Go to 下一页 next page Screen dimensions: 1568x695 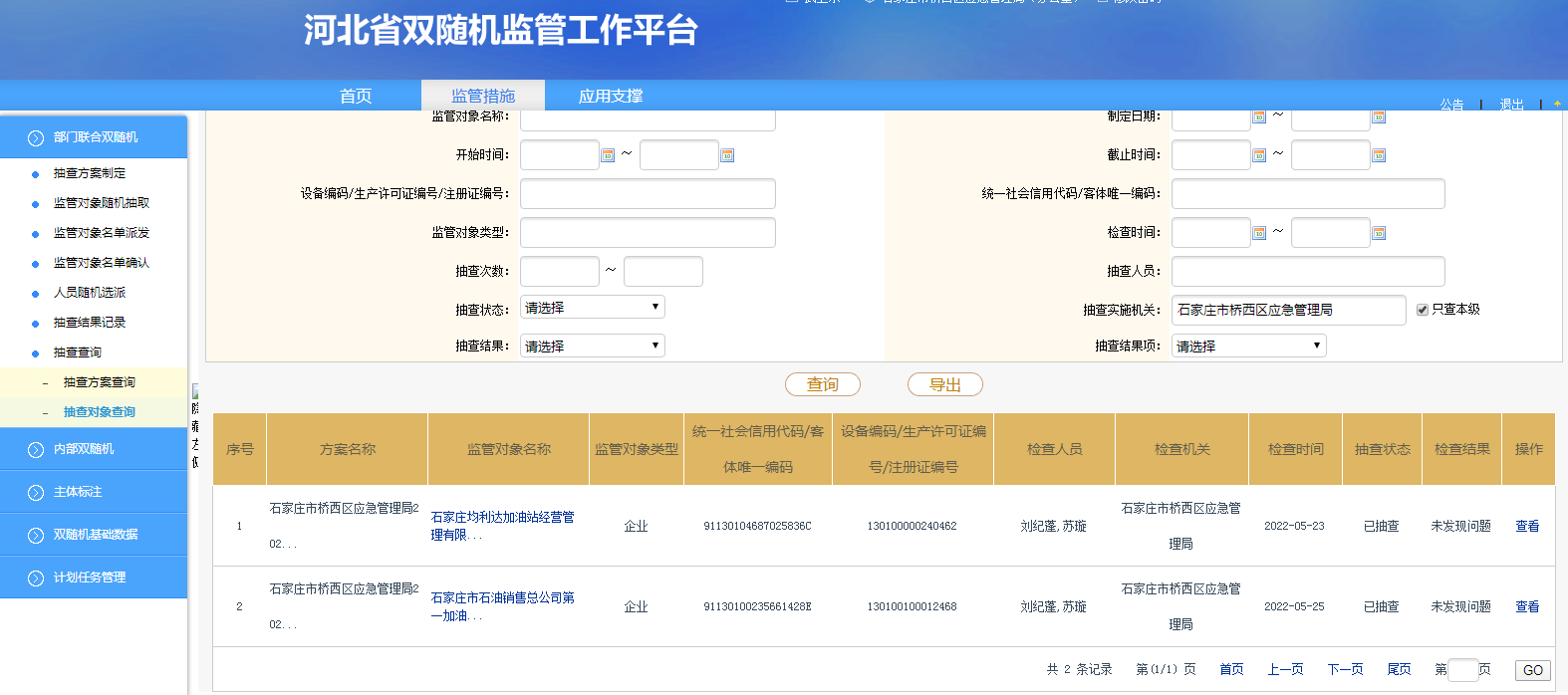pyautogui.click(x=1345, y=669)
